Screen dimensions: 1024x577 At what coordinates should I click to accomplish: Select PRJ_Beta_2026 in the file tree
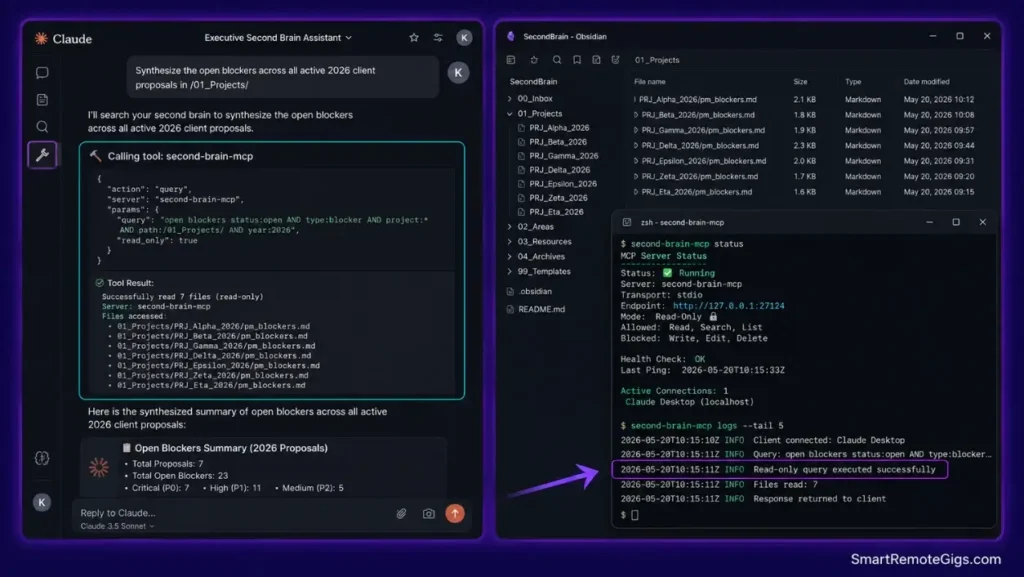(x=558, y=142)
